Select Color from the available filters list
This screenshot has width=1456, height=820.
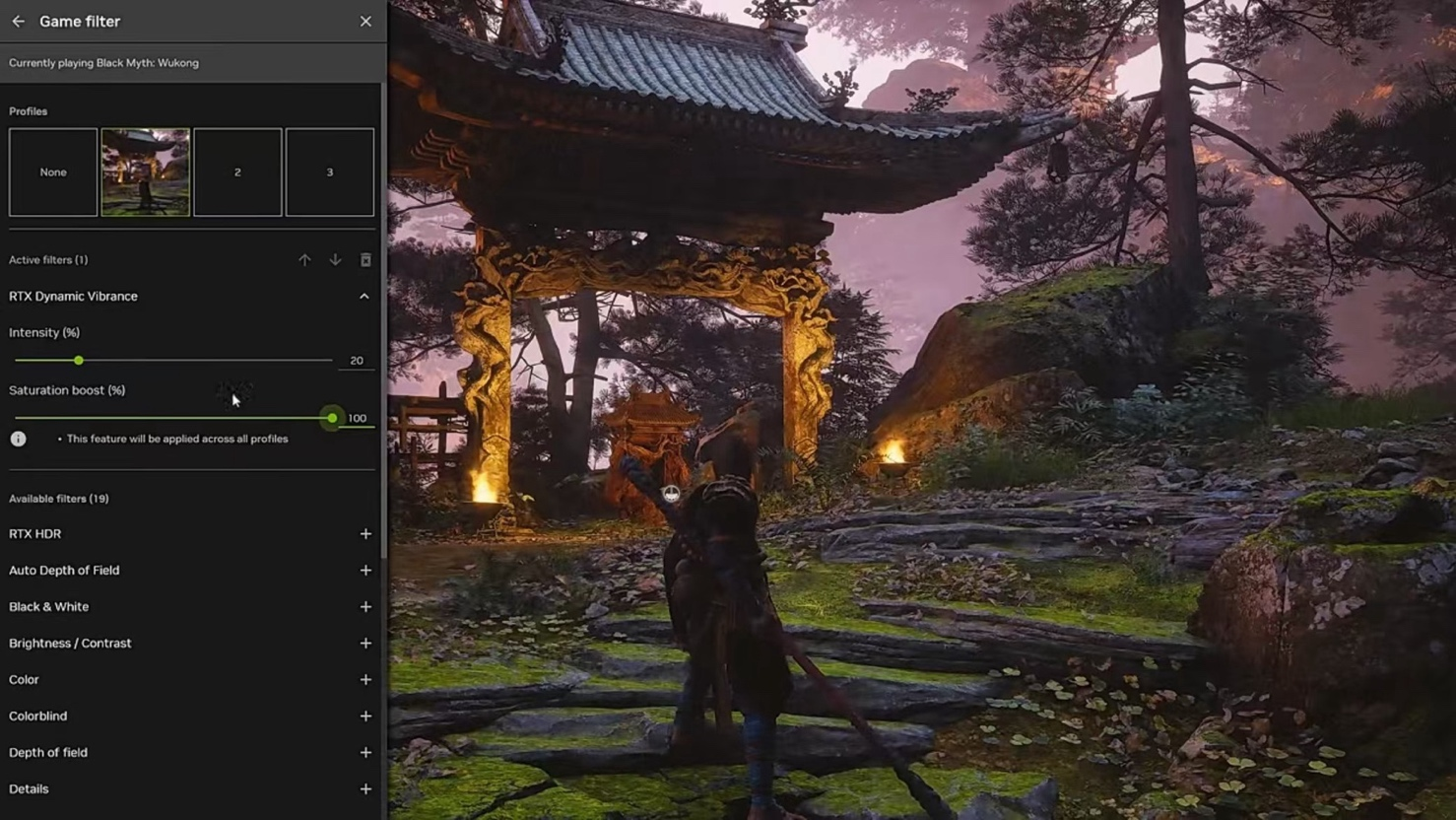pyautogui.click(x=24, y=679)
